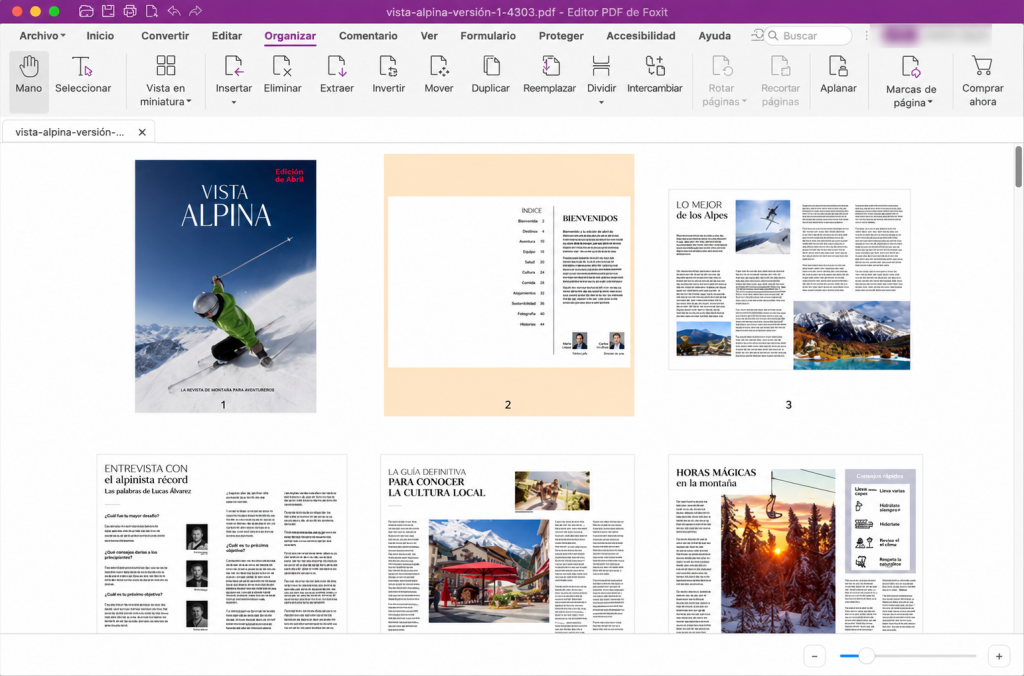Image resolution: width=1024 pixels, height=676 pixels.
Task: Switch to the Inicio tab
Action: 100,36
